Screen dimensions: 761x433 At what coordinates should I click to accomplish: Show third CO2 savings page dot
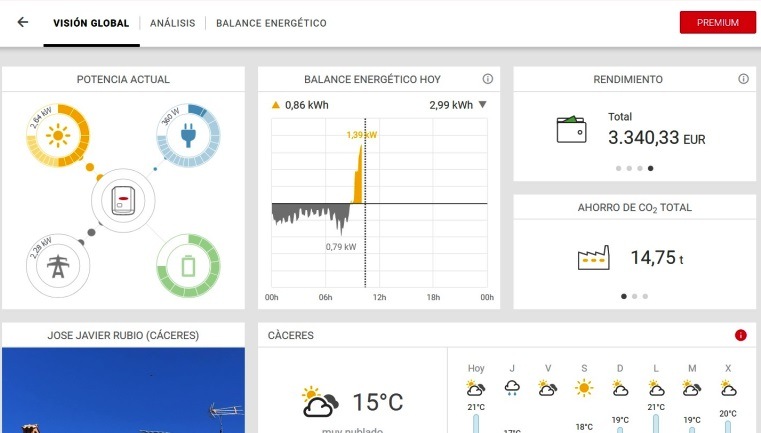[645, 296]
